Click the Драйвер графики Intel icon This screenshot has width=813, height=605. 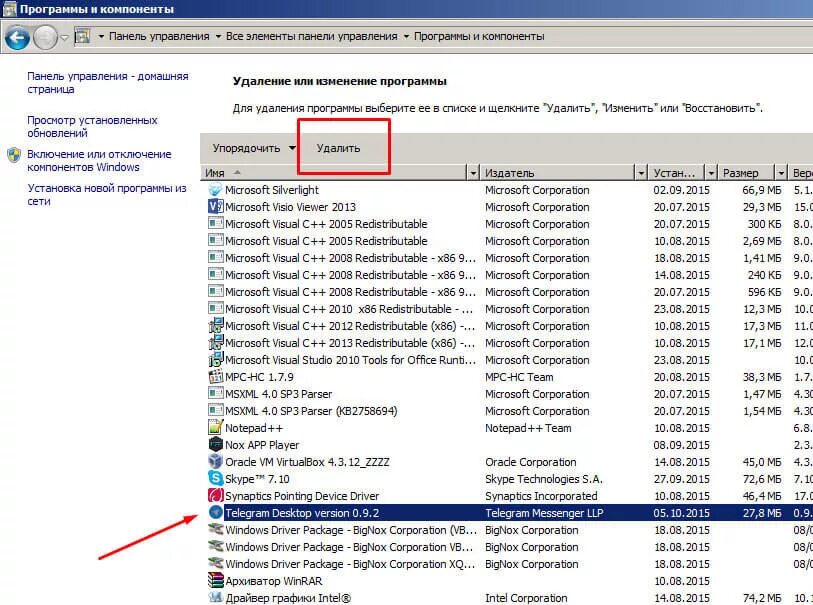click(x=215, y=598)
